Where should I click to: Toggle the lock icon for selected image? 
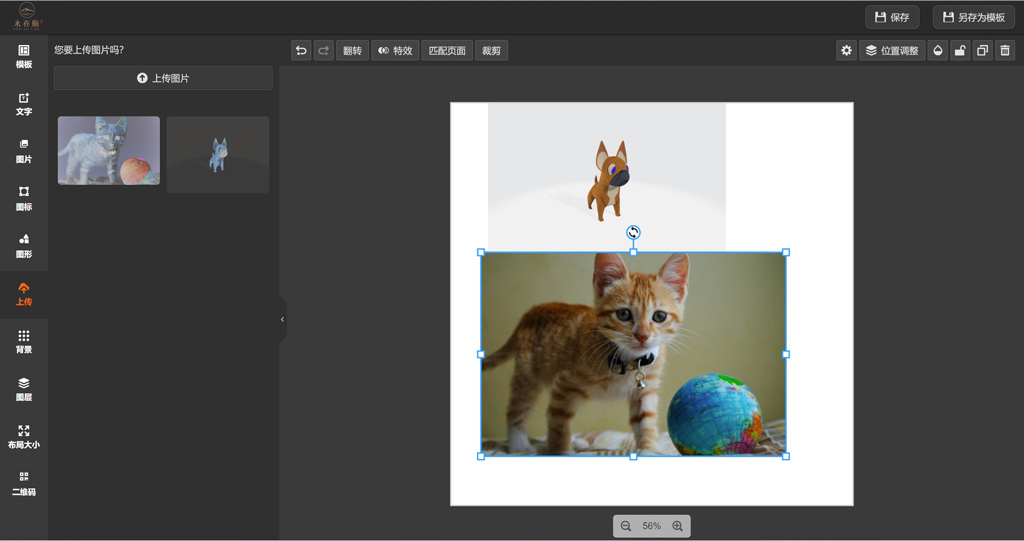(x=960, y=50)
